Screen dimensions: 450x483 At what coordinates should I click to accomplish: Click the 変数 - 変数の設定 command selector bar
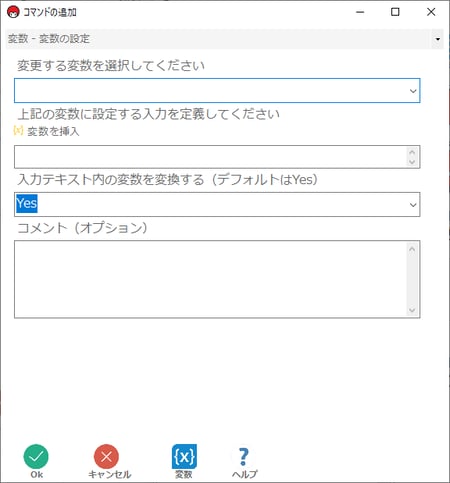pyautogui.click(x=224, y=39)
